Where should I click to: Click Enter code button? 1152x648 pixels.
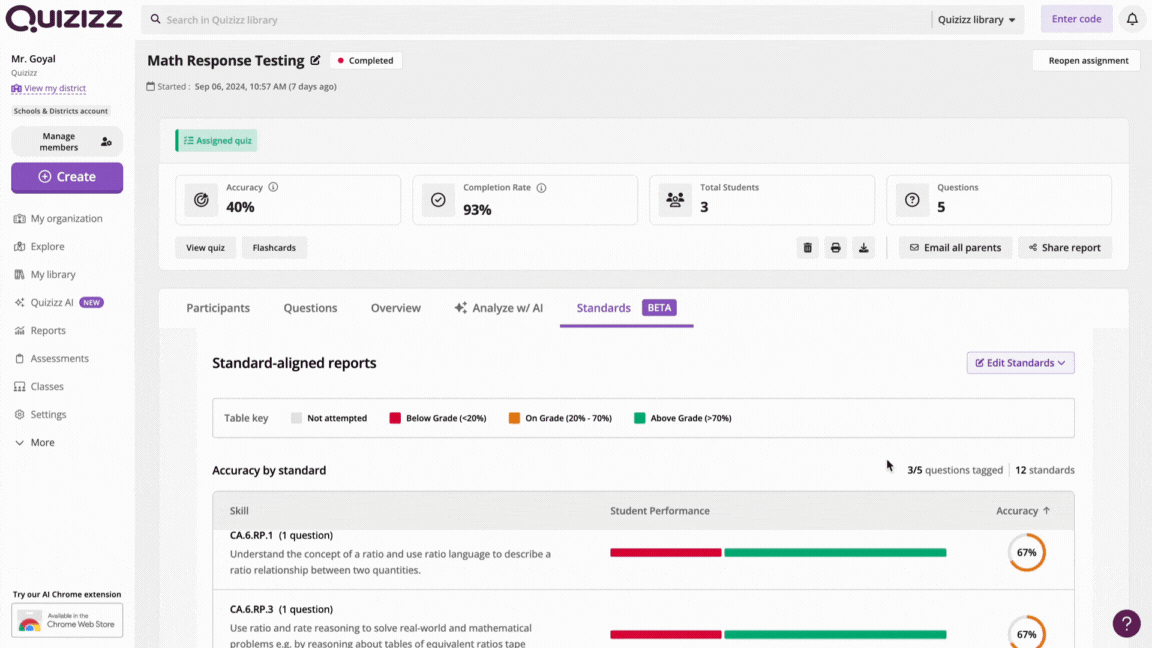click(x=1076, y=19)
